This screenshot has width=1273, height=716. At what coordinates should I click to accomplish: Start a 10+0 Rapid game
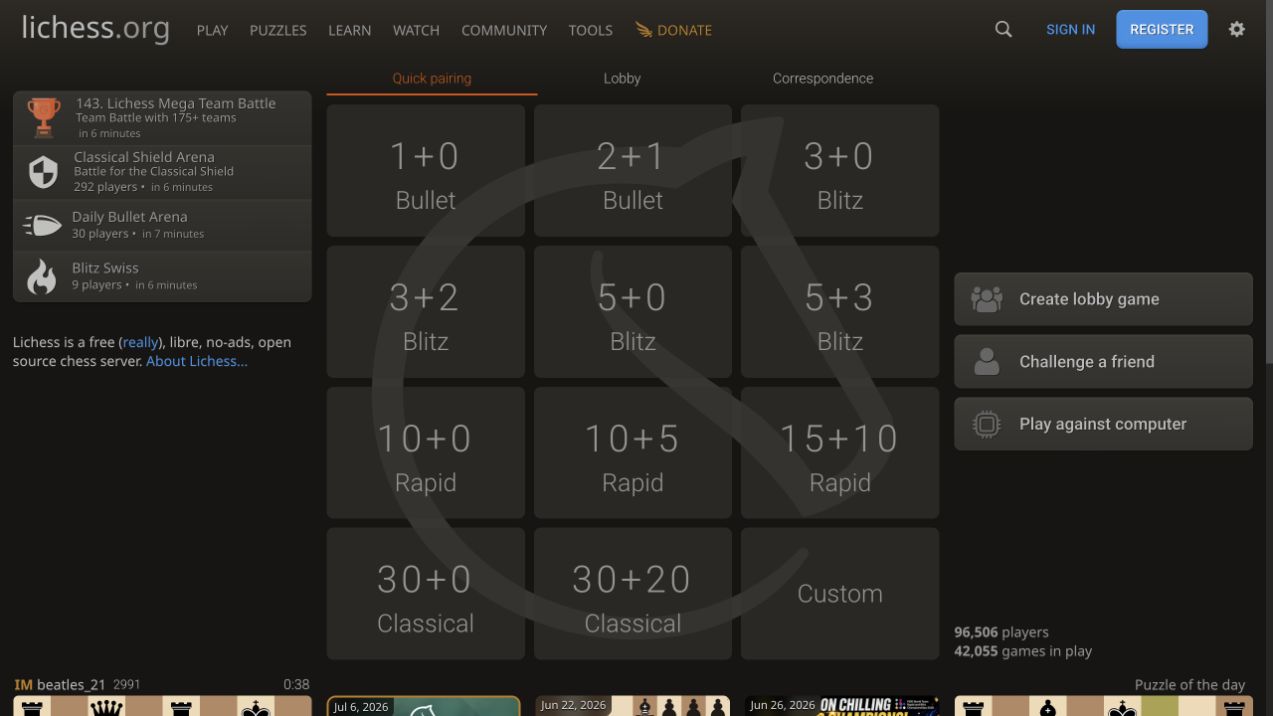[x=425, y=453]
